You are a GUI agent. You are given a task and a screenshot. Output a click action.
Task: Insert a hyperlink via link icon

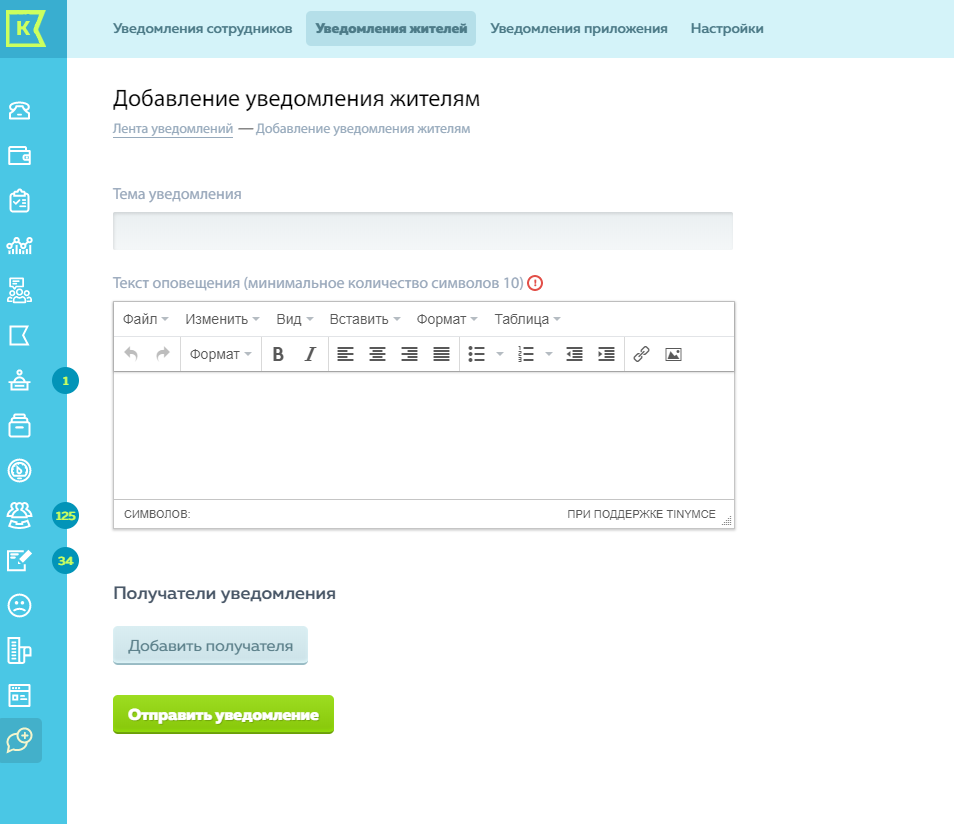point(641,354)
